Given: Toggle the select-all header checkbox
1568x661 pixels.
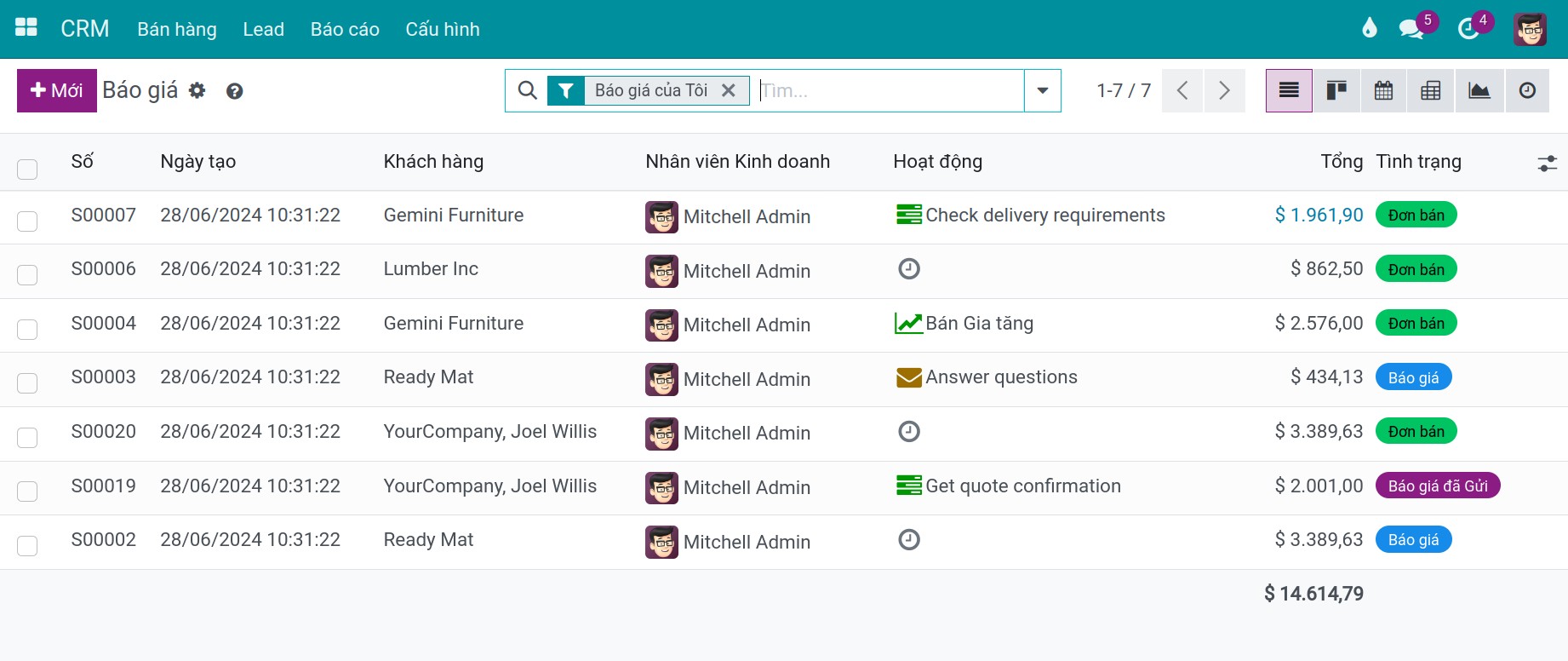Looking at the screenshot, I should (27, 169).
